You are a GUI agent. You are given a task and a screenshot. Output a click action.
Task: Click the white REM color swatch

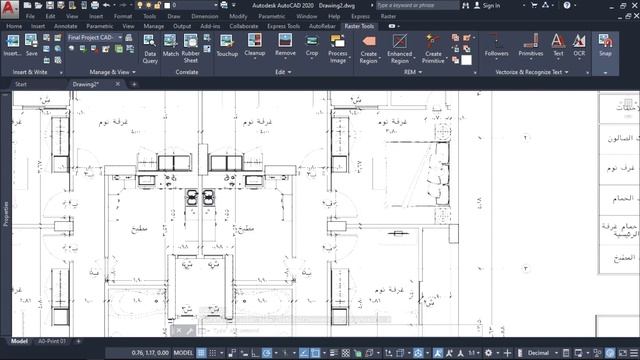[467, 60]
